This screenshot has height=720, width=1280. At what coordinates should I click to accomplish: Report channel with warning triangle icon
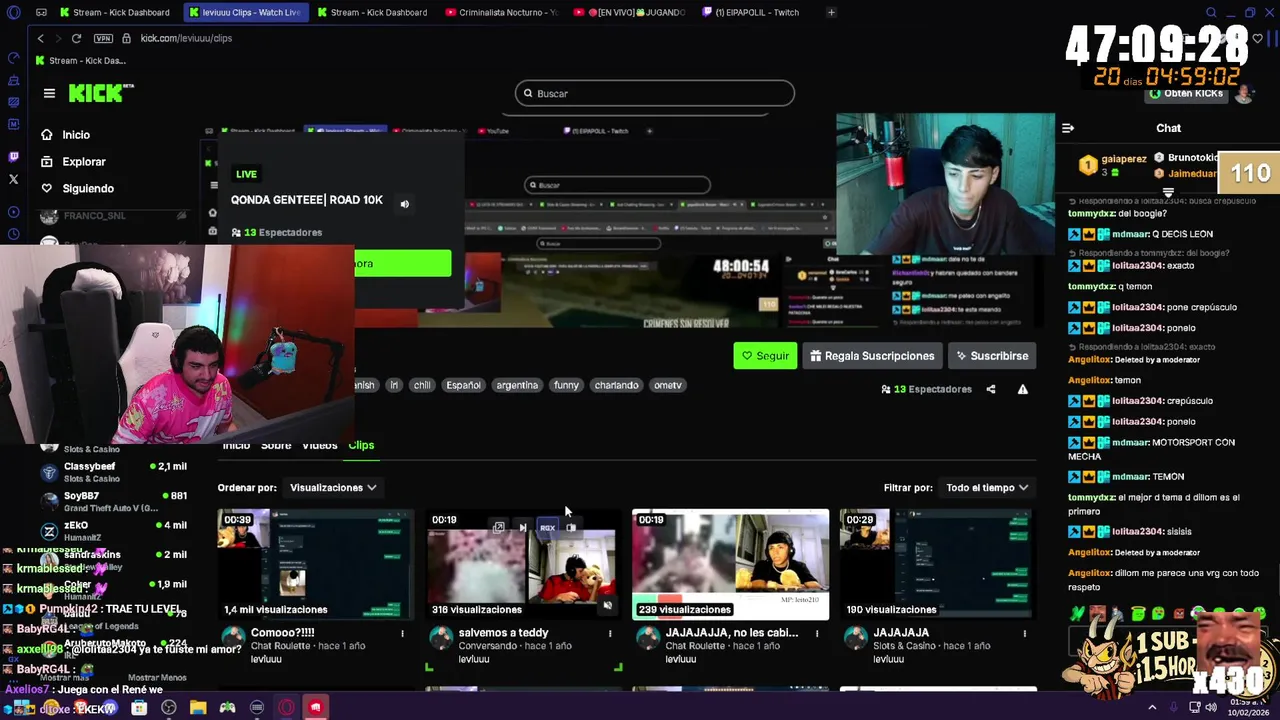[x=1022, y=389]
